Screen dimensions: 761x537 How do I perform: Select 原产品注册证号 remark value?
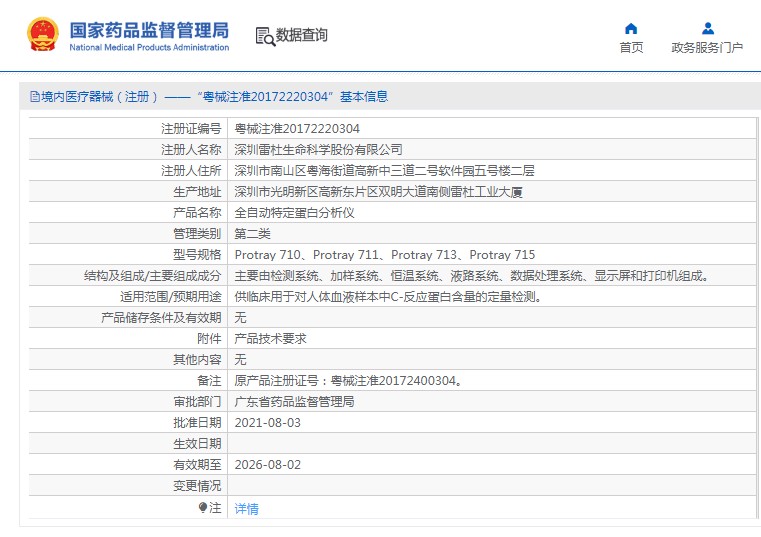pos(348,381)
